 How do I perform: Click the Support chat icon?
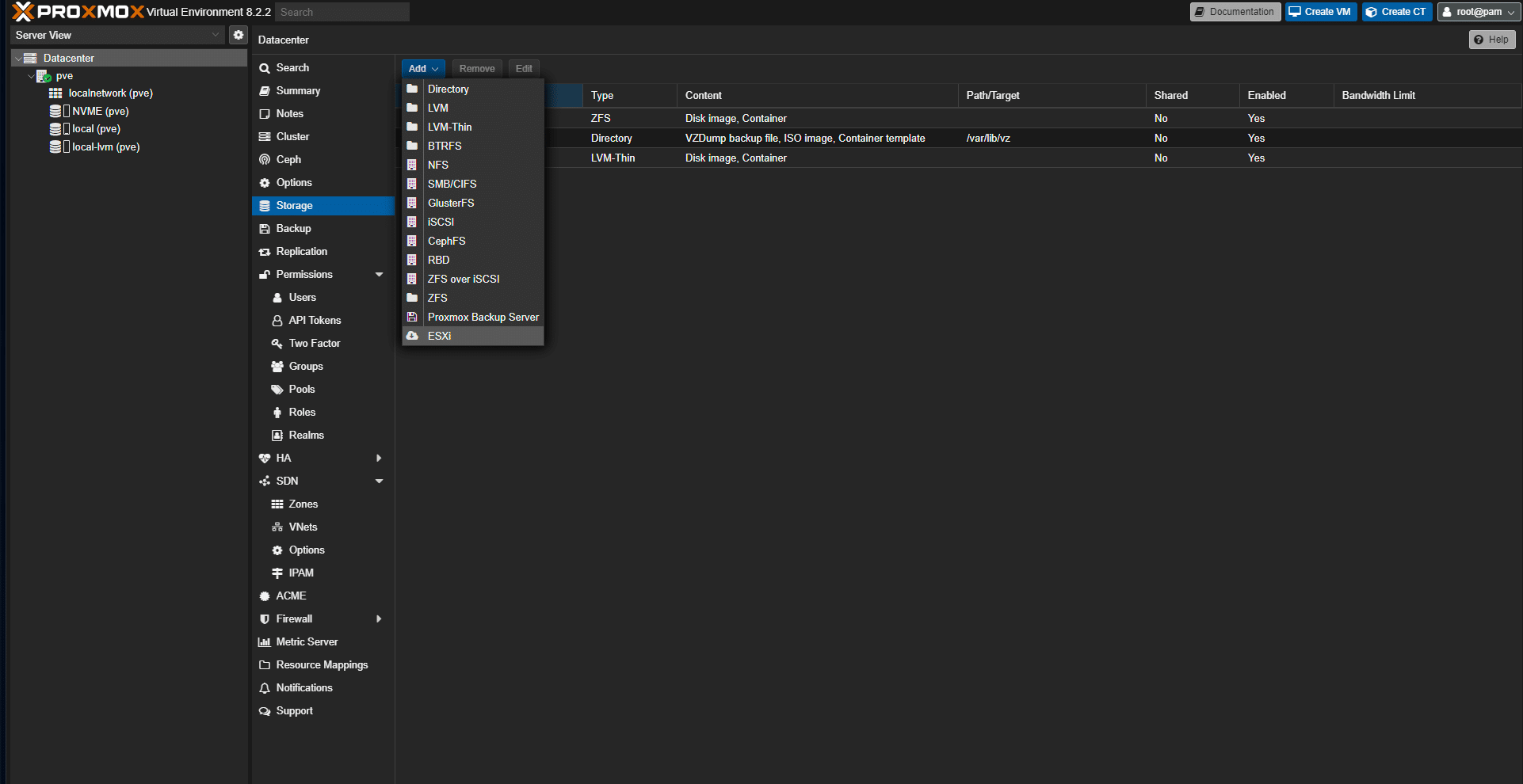pyautogui.click(x=265, y=711)
